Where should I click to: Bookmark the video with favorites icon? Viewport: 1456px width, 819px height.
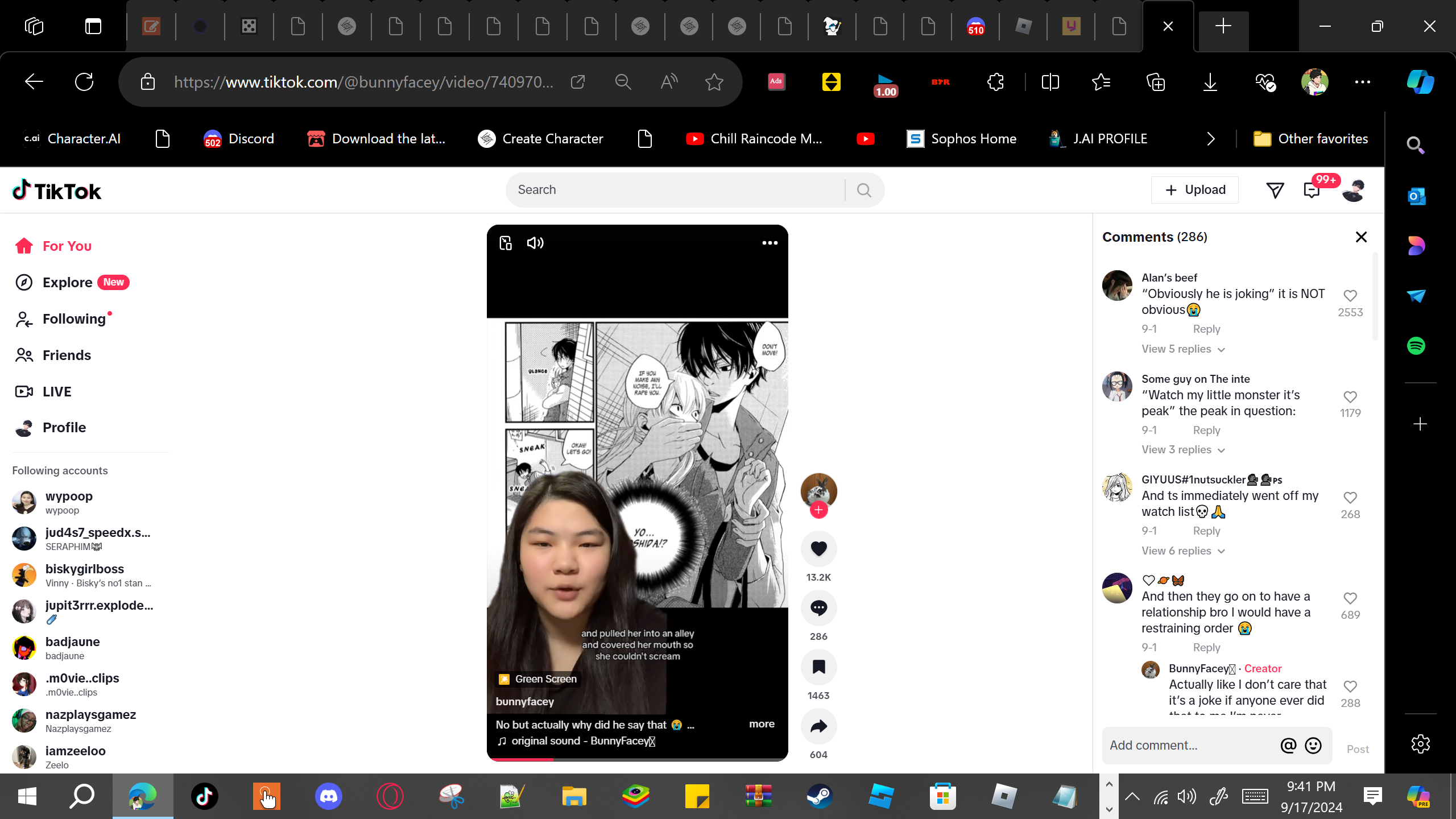coord(818,667)
